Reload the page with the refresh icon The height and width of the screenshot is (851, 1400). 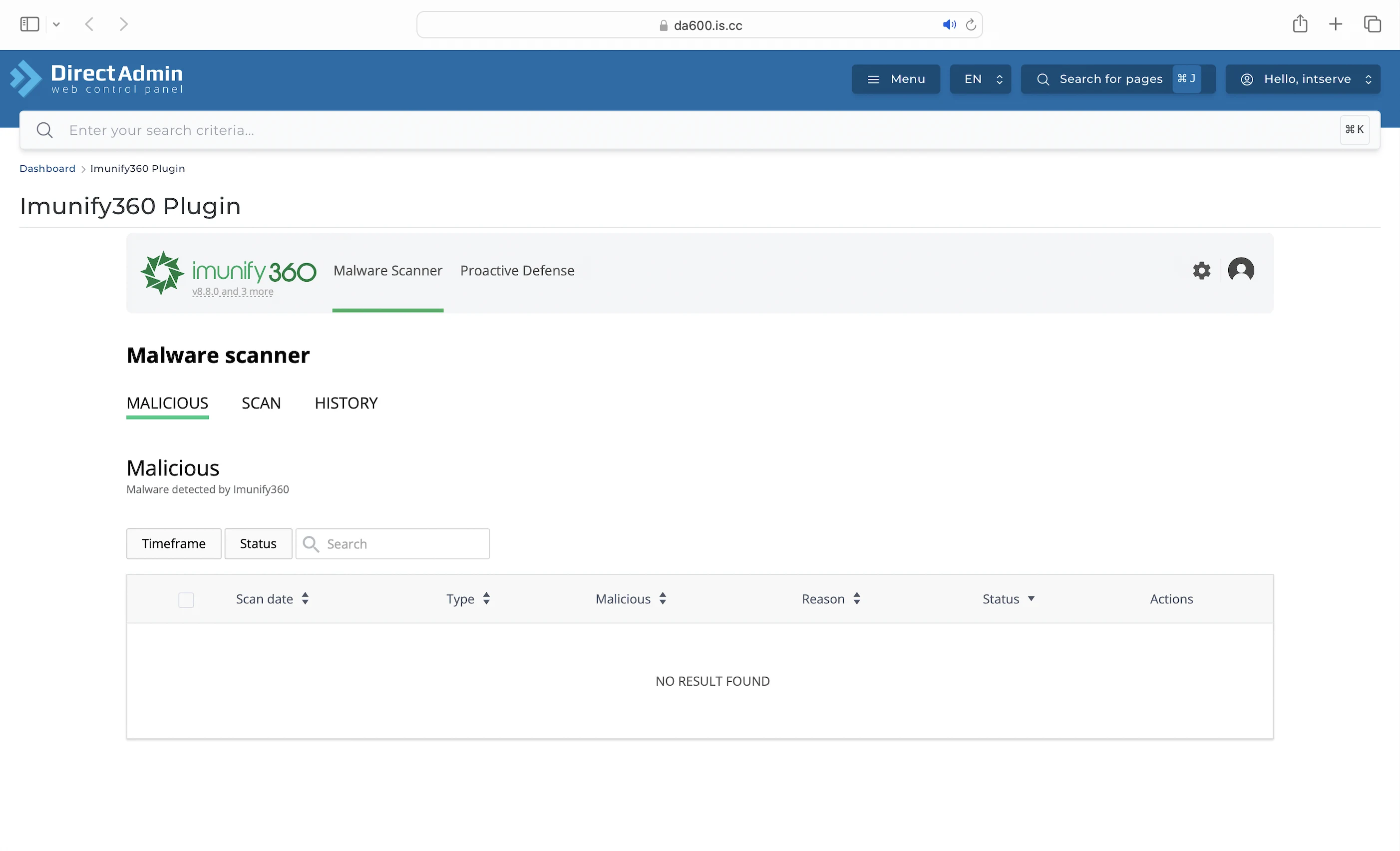click(x=971, y=25)
